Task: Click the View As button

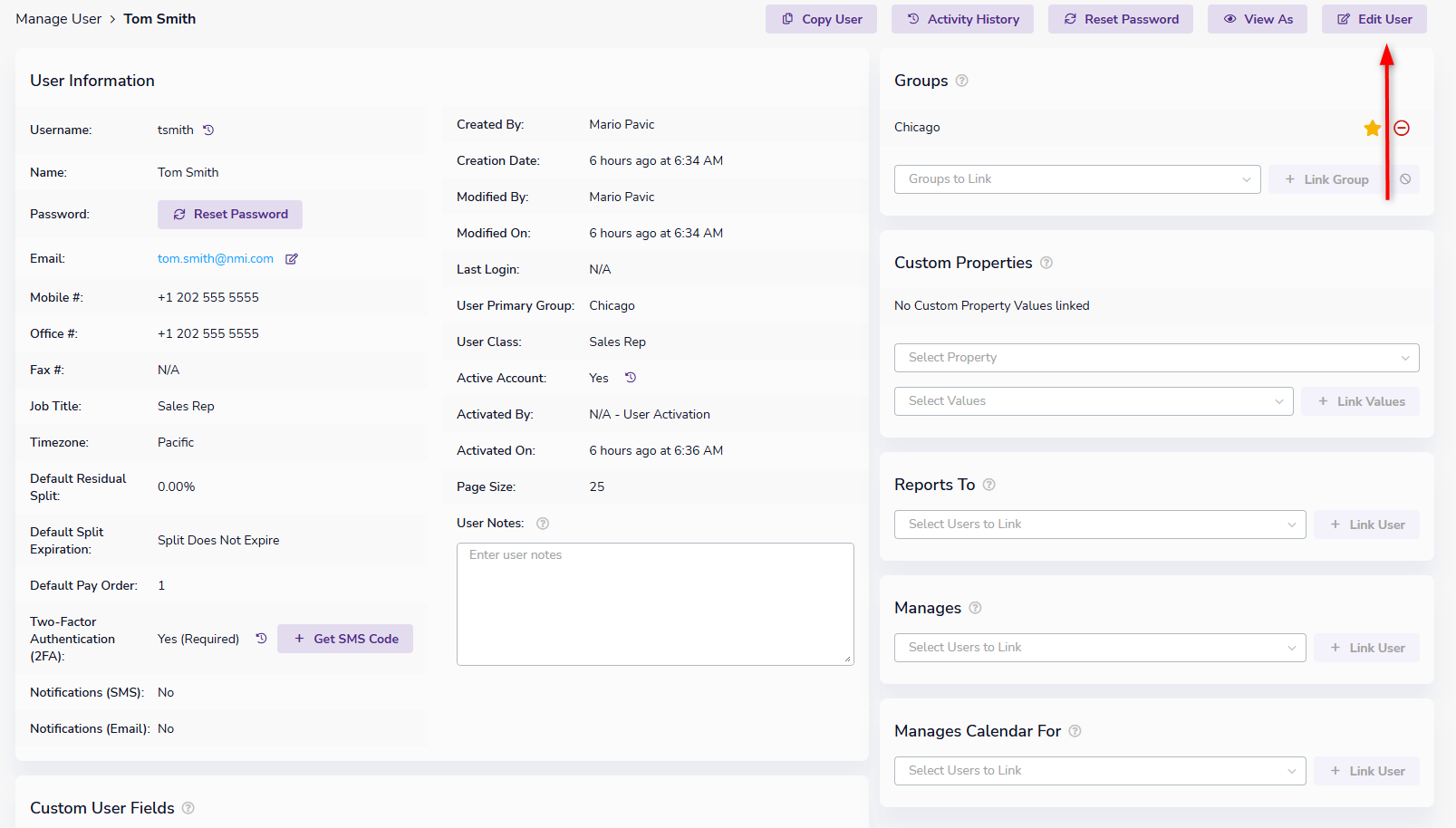Action: point(1258,19)
